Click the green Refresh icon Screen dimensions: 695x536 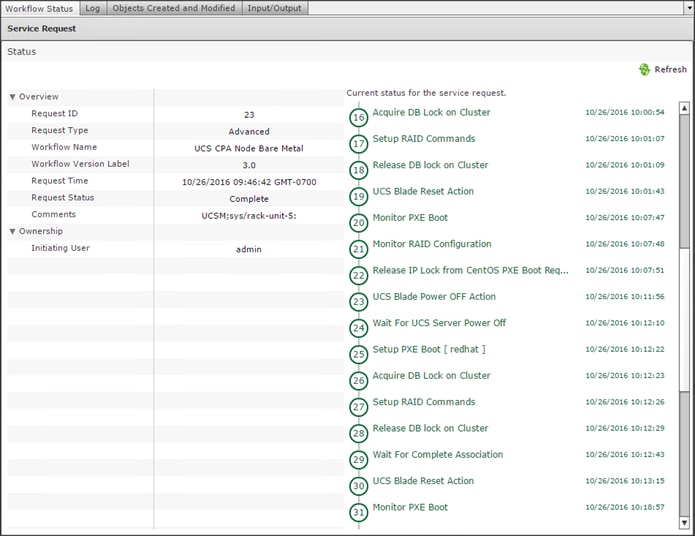pos(644,70)
